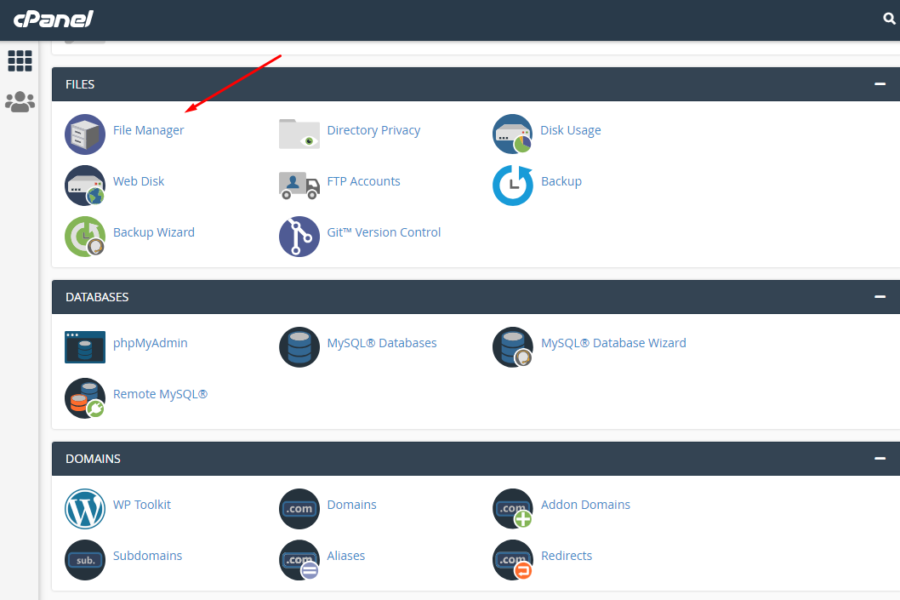Click the Addon Domains link

point(585,505)
